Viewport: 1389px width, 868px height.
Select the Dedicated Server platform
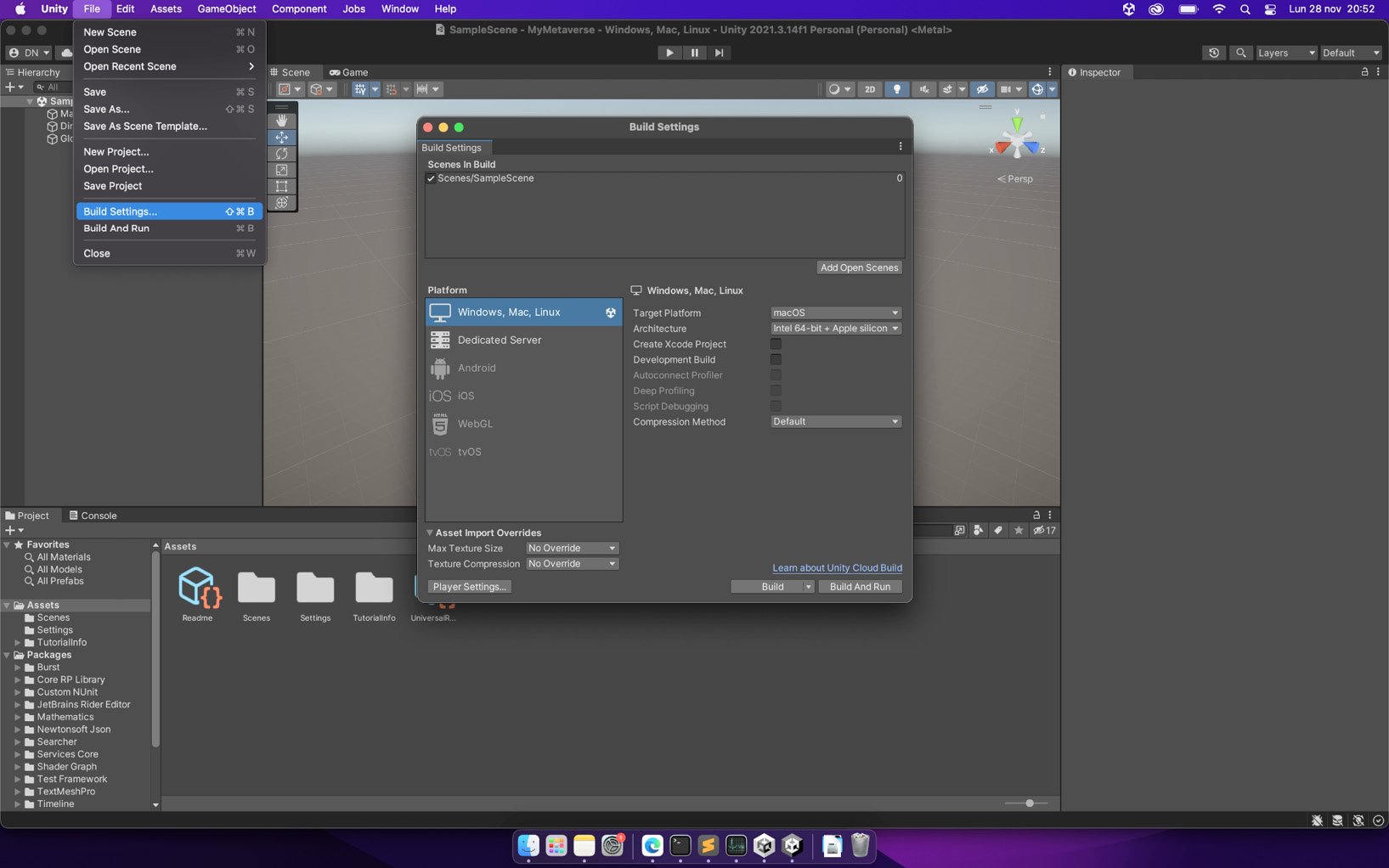(523, 340)
